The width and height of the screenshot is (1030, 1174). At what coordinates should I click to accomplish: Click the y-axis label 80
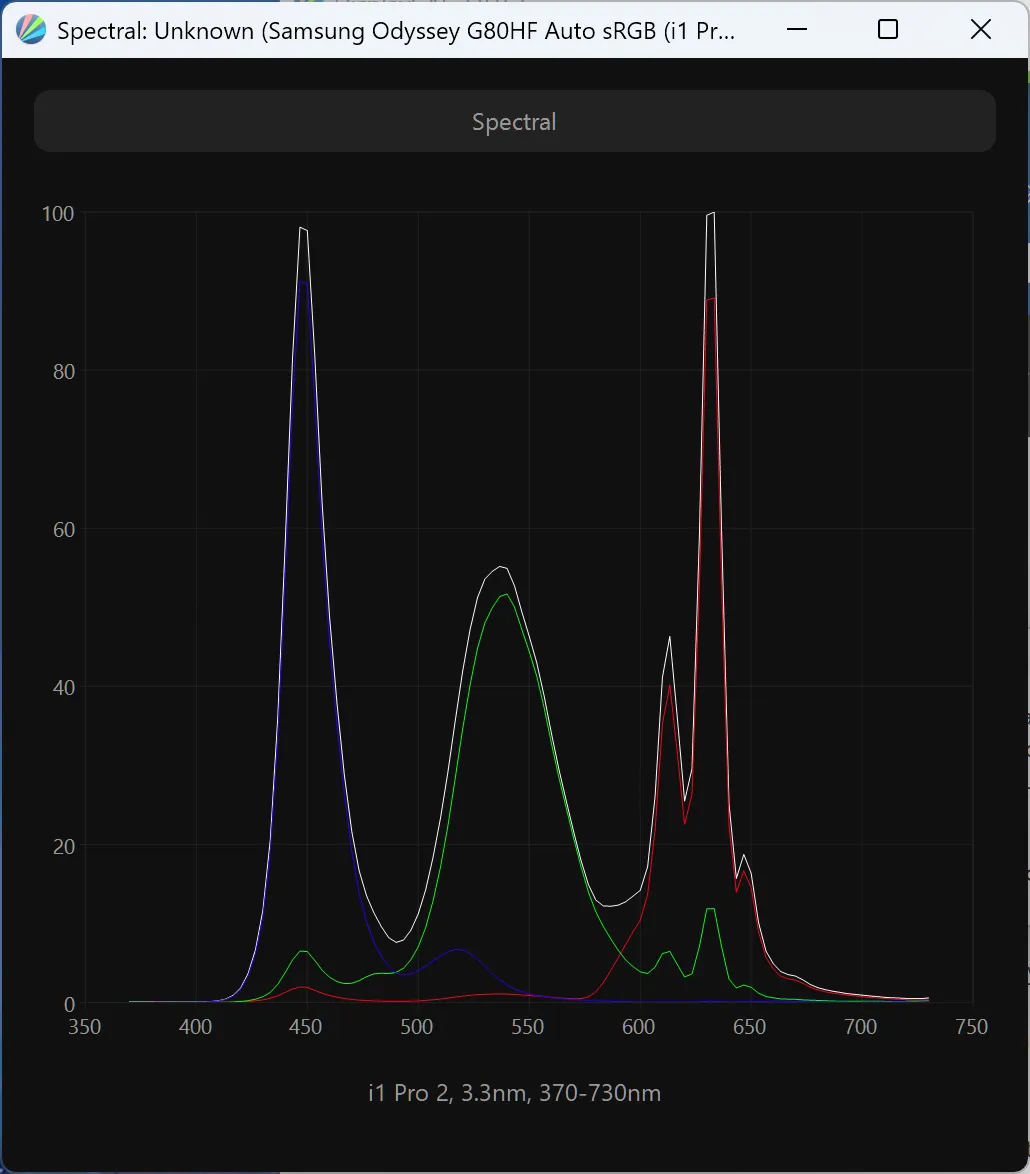tap(64, 372)
